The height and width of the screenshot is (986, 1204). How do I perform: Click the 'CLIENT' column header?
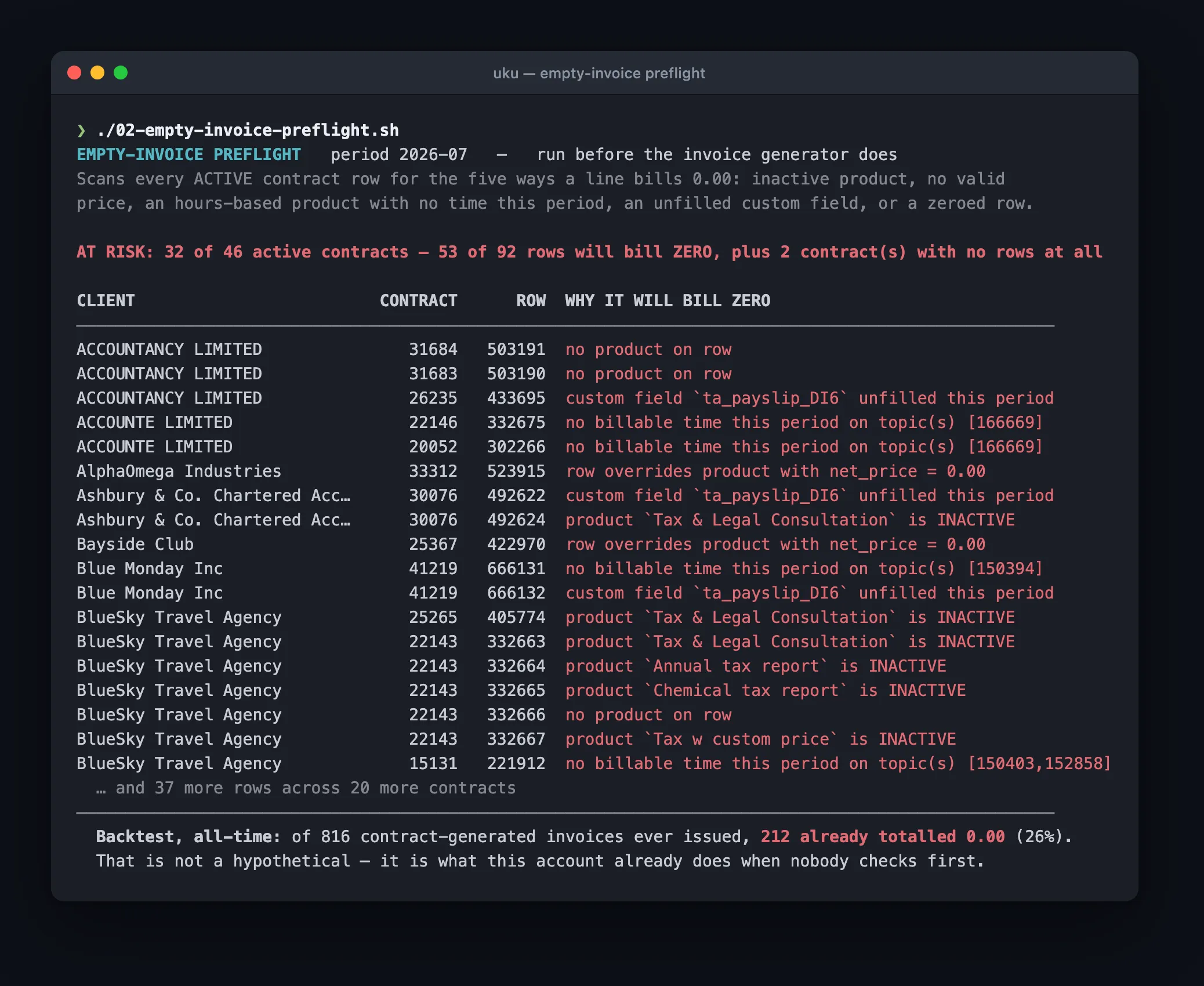[106, 300]
